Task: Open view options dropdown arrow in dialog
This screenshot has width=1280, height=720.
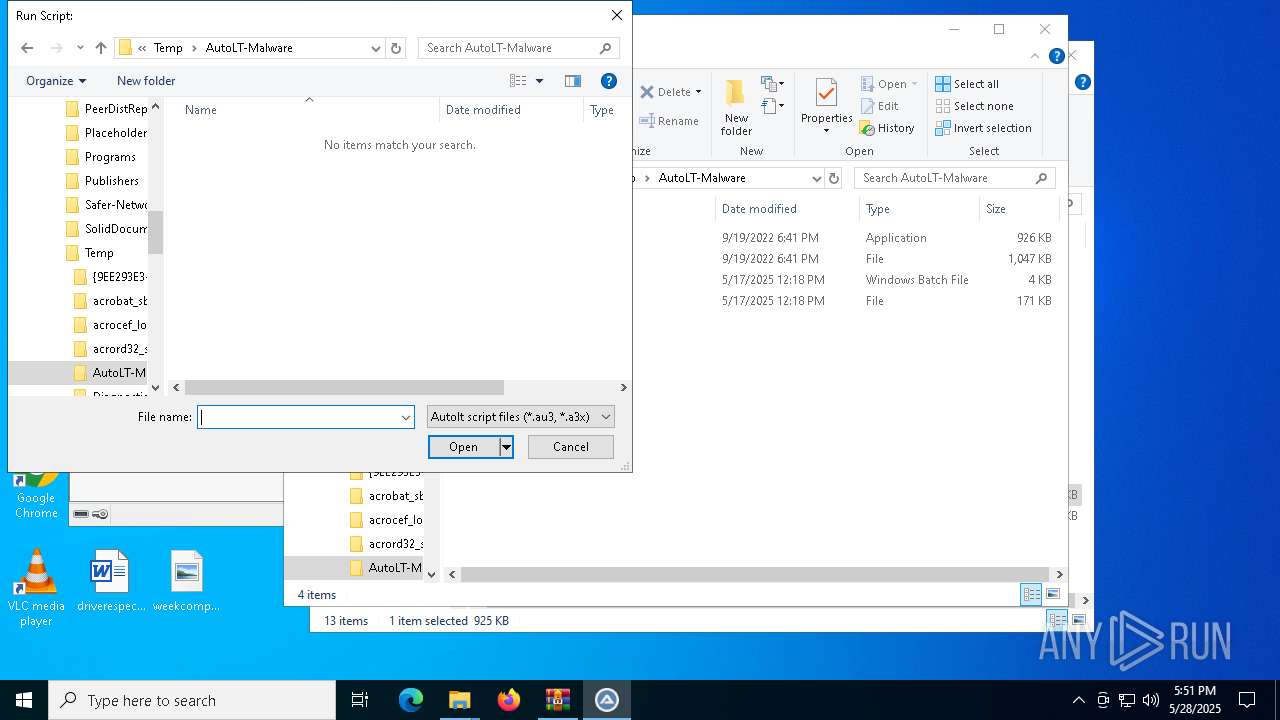Action: pyautogui.click(x=539, y=81)
